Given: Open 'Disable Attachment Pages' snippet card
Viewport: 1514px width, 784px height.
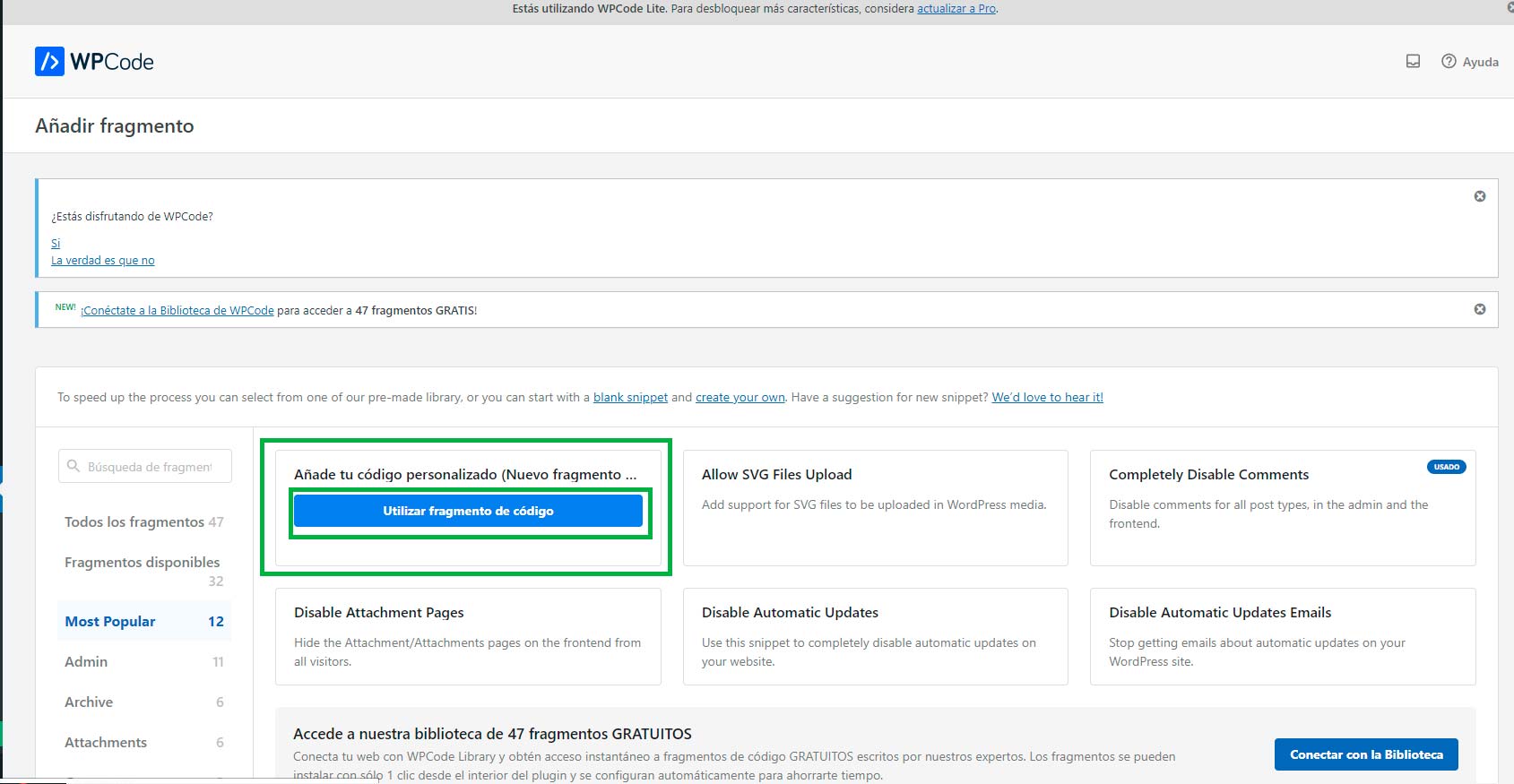Looking at the screenshot, I should 468,636.
